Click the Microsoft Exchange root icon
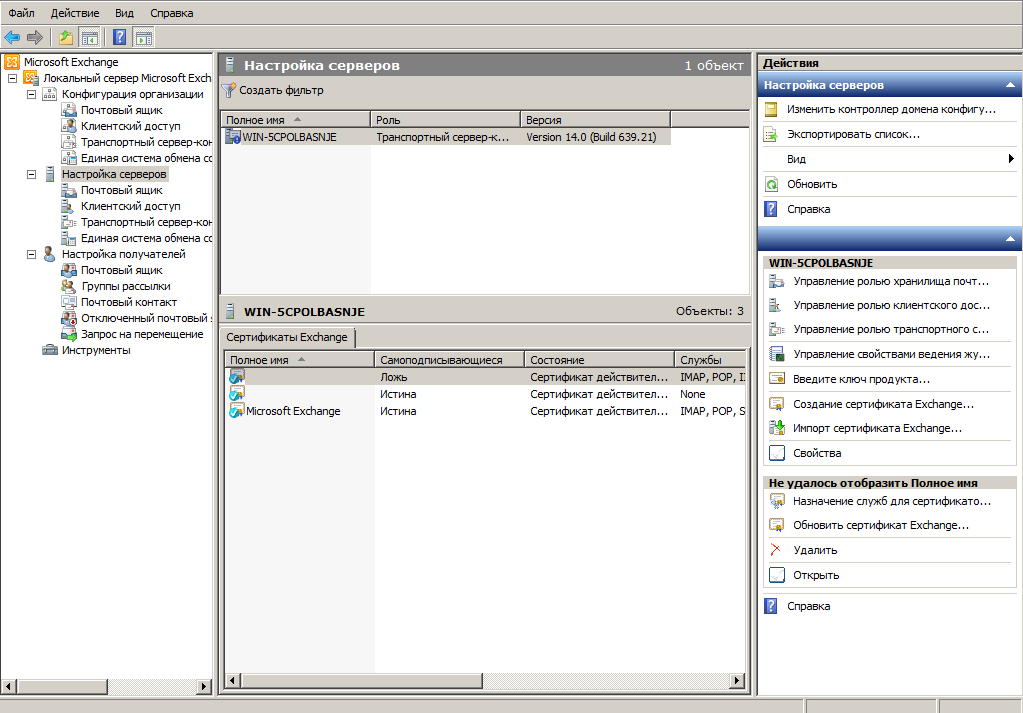1023x713 pixels. click(12, 62)
